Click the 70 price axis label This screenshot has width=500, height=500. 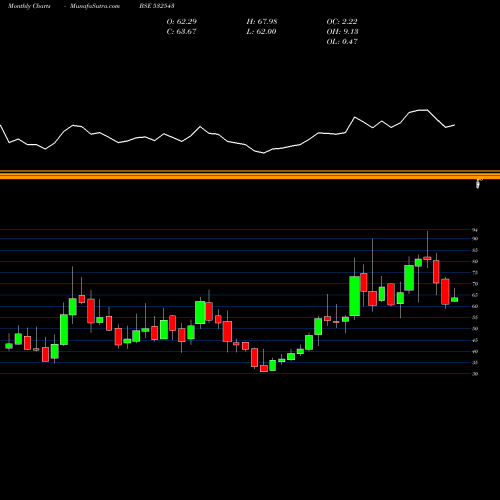(475, 284)
